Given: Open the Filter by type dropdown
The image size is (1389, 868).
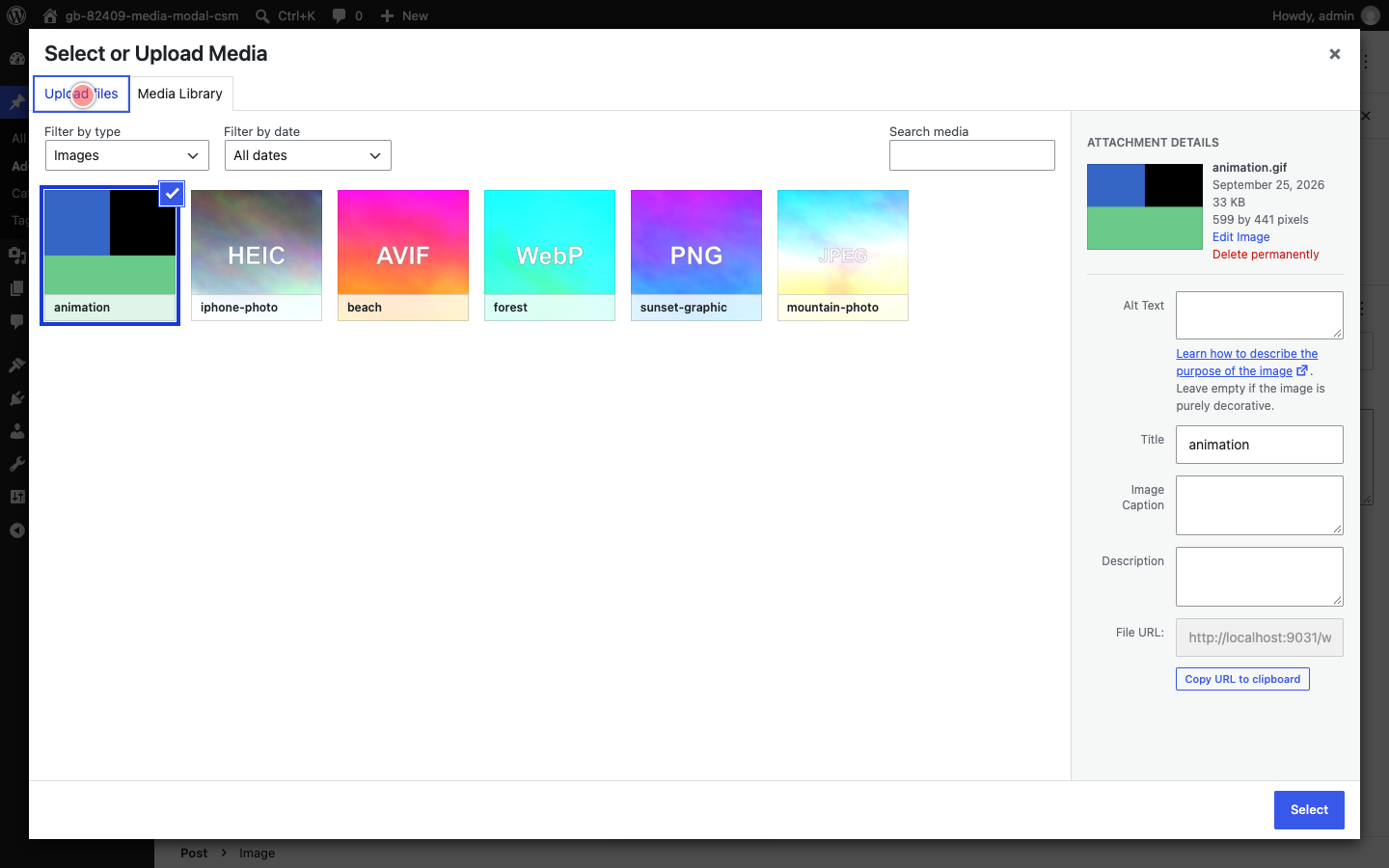Looking at the screenshot, I should coord(127,155).
